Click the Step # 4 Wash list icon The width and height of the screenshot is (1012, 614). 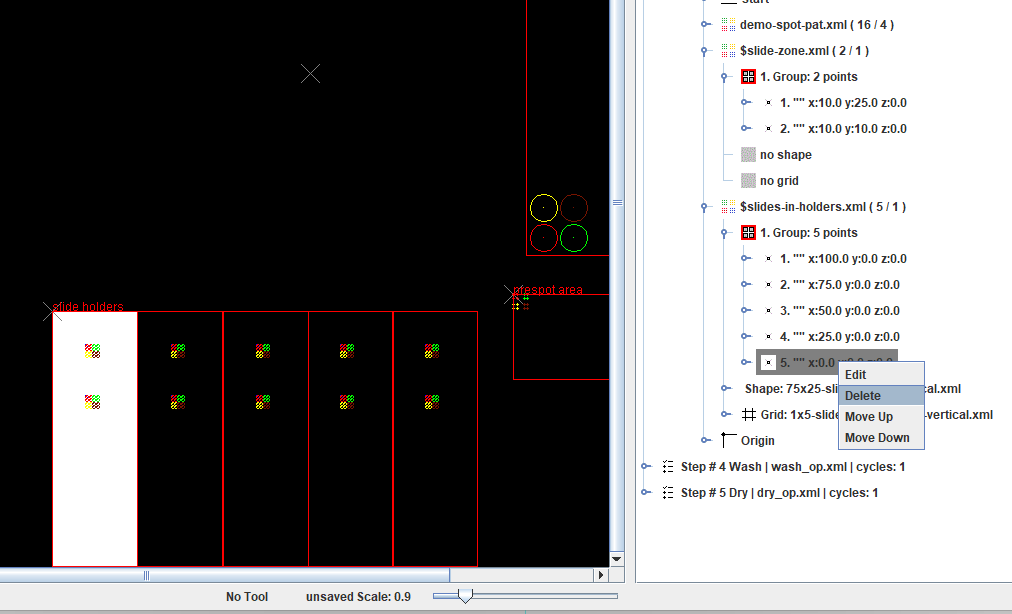tap(668, 467)
